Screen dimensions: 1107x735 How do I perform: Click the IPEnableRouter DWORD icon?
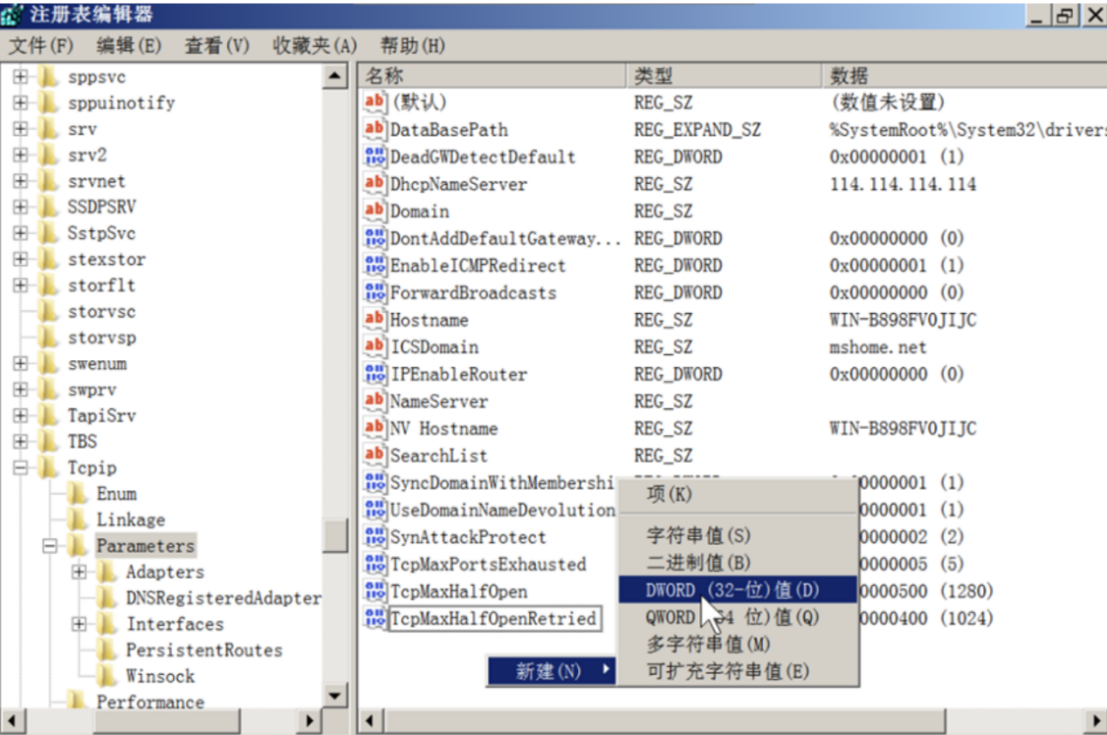374,374
